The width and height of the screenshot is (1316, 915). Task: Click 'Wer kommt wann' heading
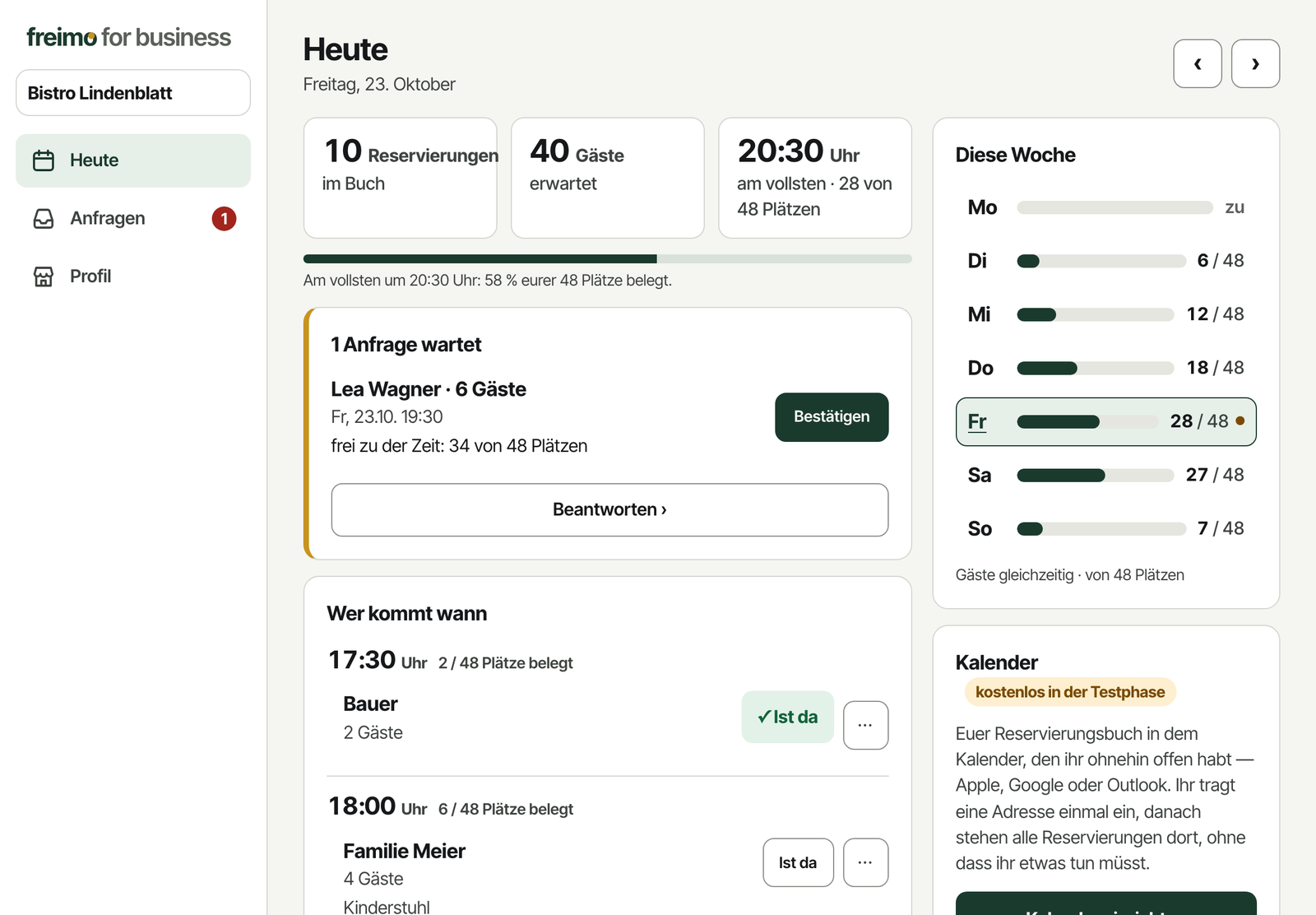pyautogui.click(x=407, y=614)
